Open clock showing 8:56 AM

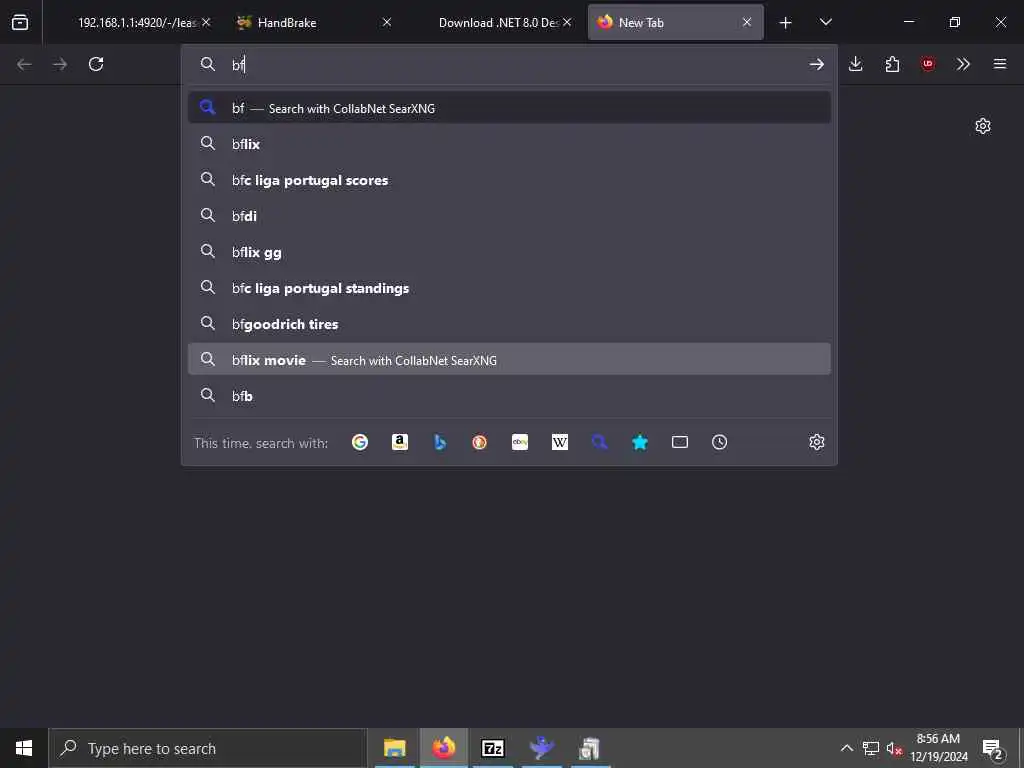tap(938, 748)
